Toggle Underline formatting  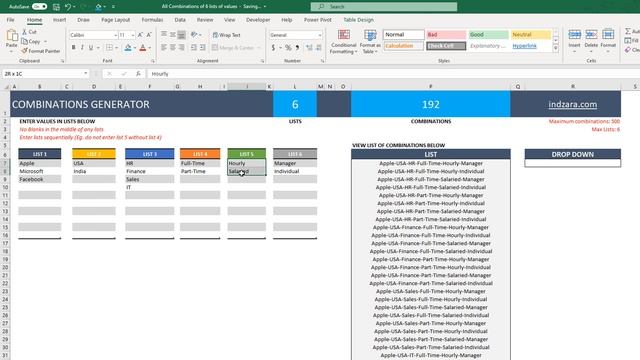[91, 48]
